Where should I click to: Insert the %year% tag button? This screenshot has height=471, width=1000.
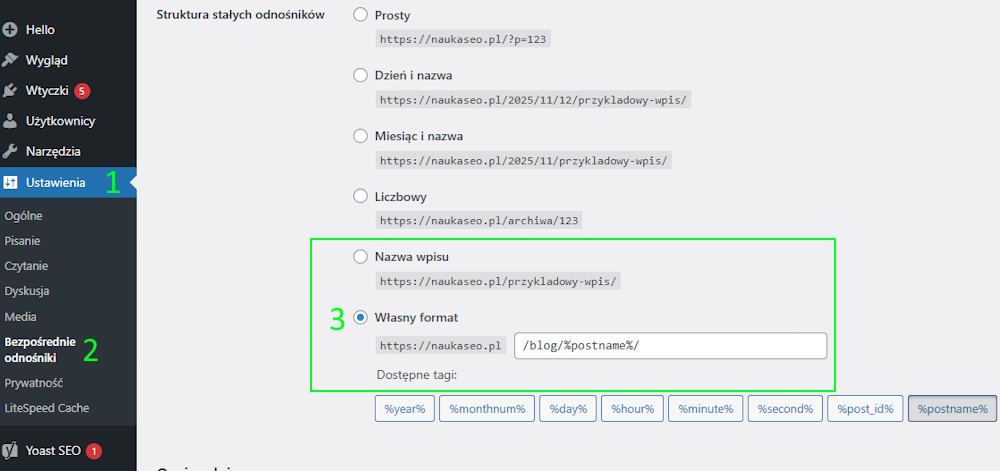tap(404, 409)
